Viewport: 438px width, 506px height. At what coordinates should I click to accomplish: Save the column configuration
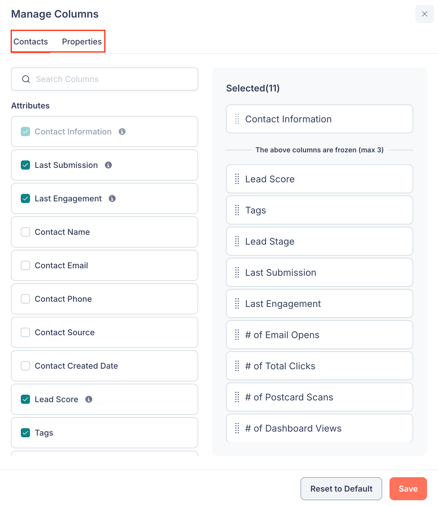(x=408, y=489)
